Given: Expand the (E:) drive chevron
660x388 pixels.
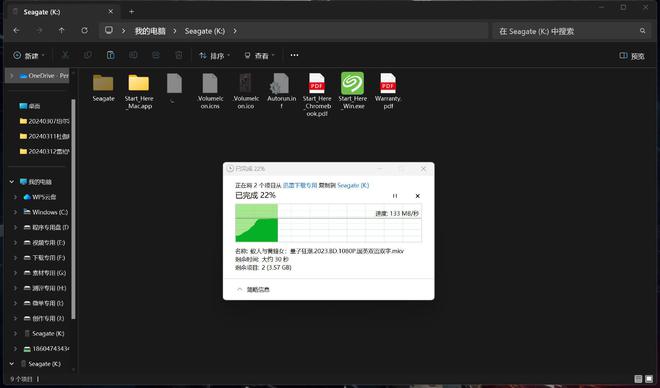Looking at the screenshot, I should pyautogui.click(x=16, y=242).
